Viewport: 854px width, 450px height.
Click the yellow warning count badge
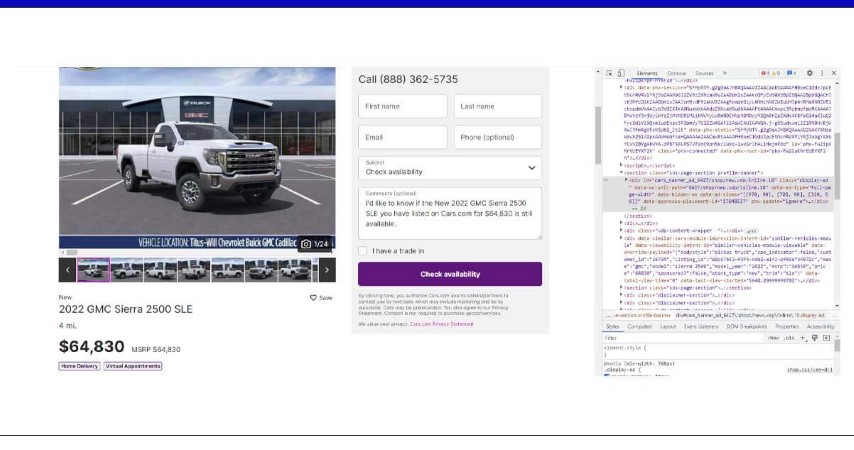(x=776, y=73)
